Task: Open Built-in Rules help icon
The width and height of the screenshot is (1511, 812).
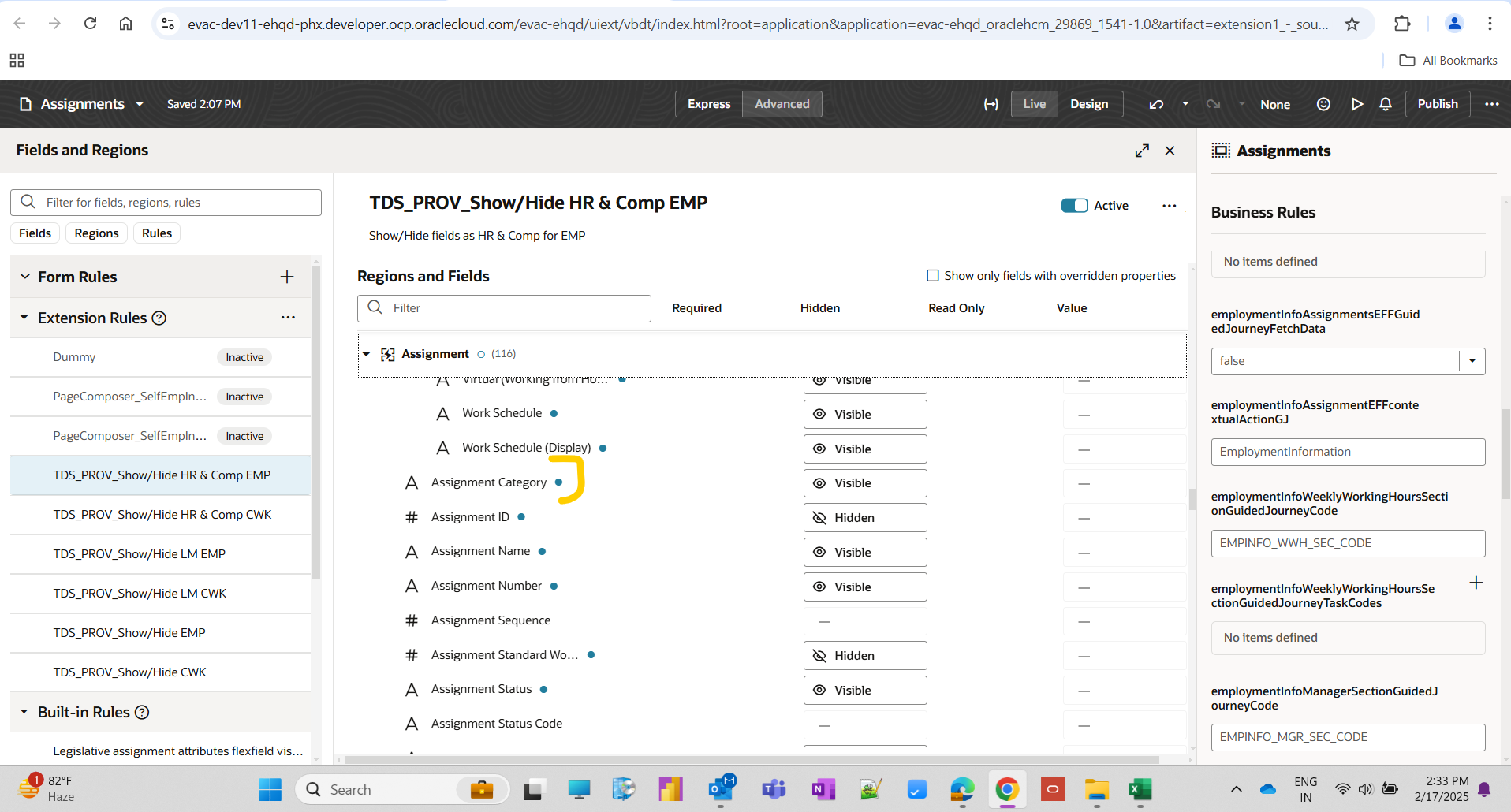Action: 142,712
